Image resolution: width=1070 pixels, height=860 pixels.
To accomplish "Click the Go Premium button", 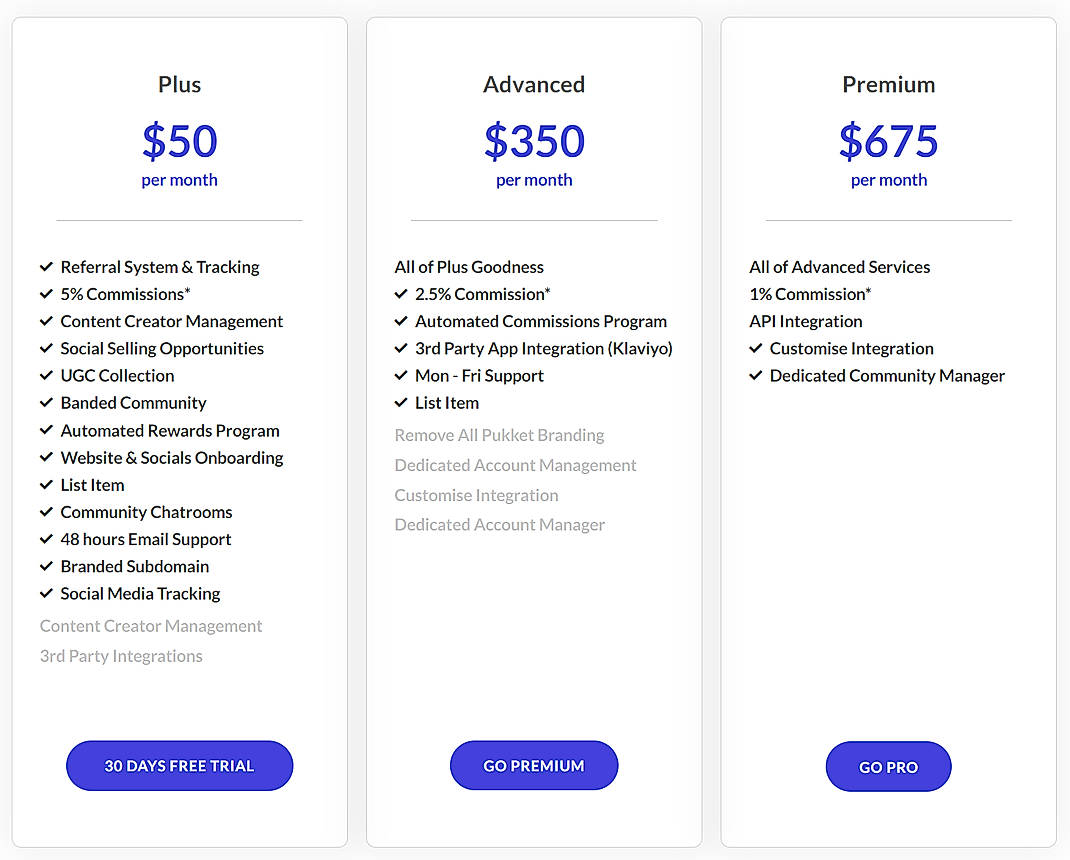I will click(x=534, y=765).
